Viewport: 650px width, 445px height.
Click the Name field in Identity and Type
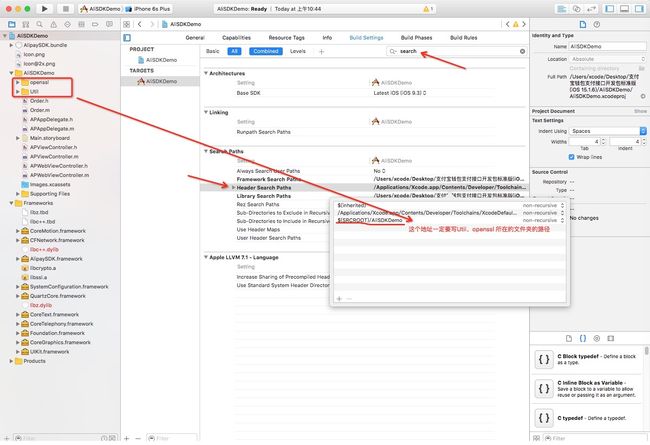tap(607, 46)
